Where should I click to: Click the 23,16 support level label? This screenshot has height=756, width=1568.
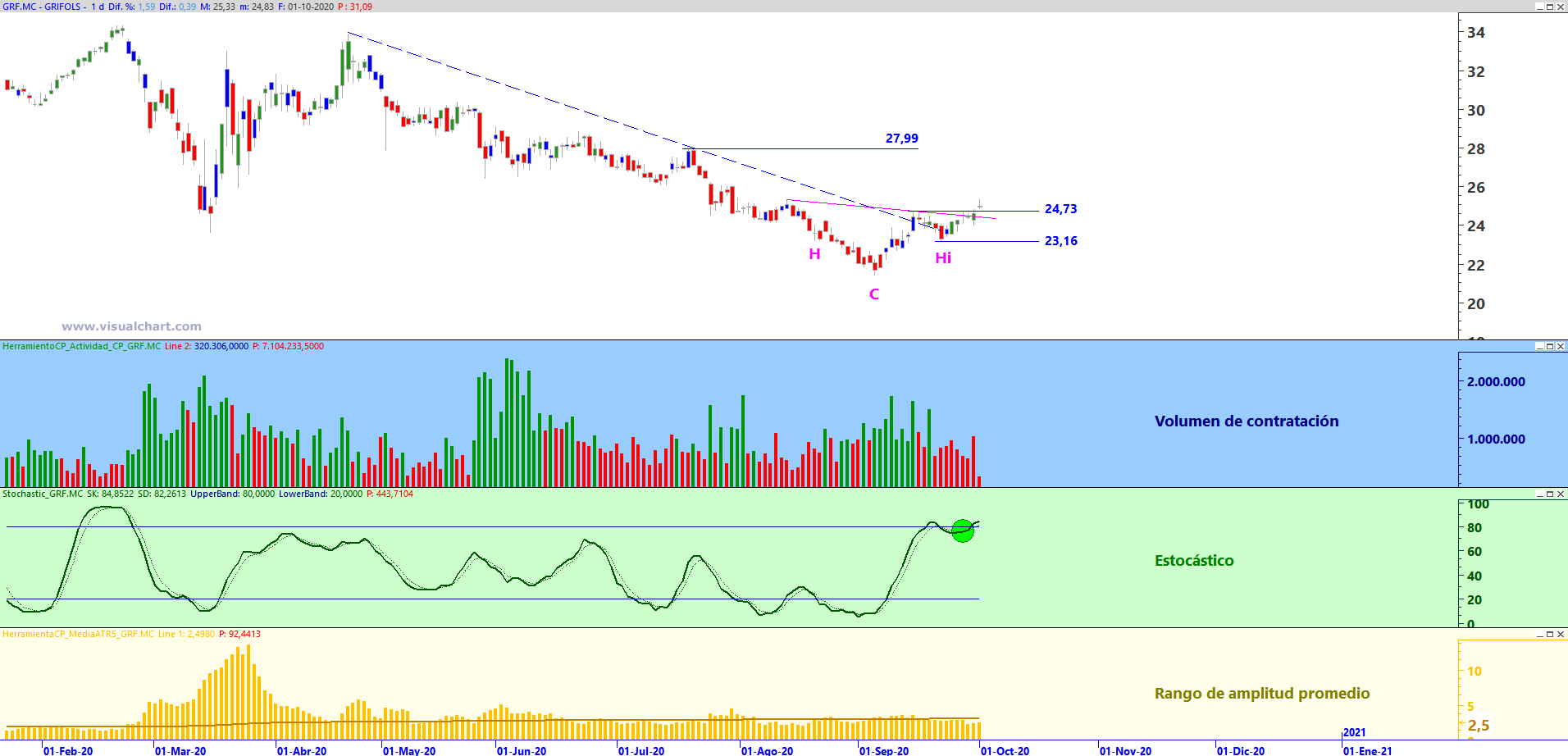[1060, 241]
